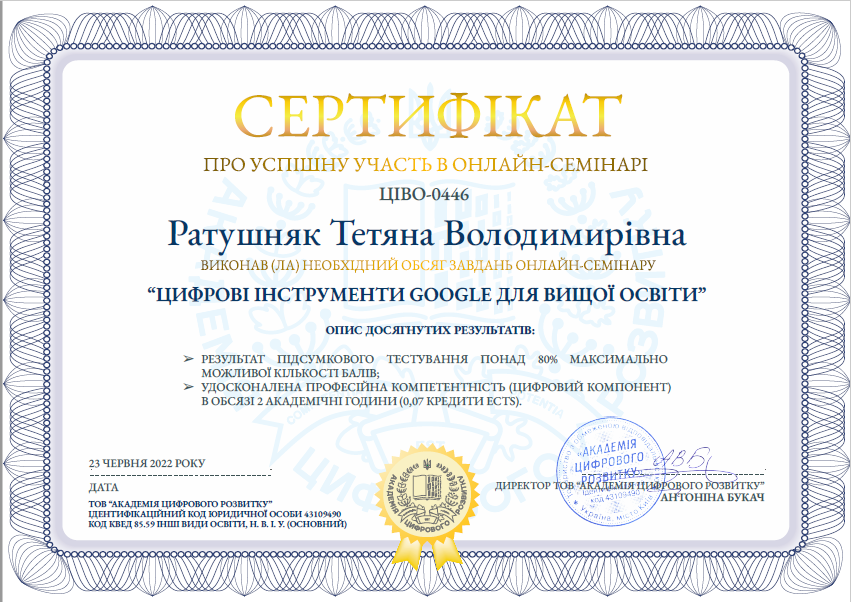Select the line "ПРО УСПІШНУ УЧАСТЬ В ОНЛАЙН-СЕМІНАРІ"

coord(426,164)
